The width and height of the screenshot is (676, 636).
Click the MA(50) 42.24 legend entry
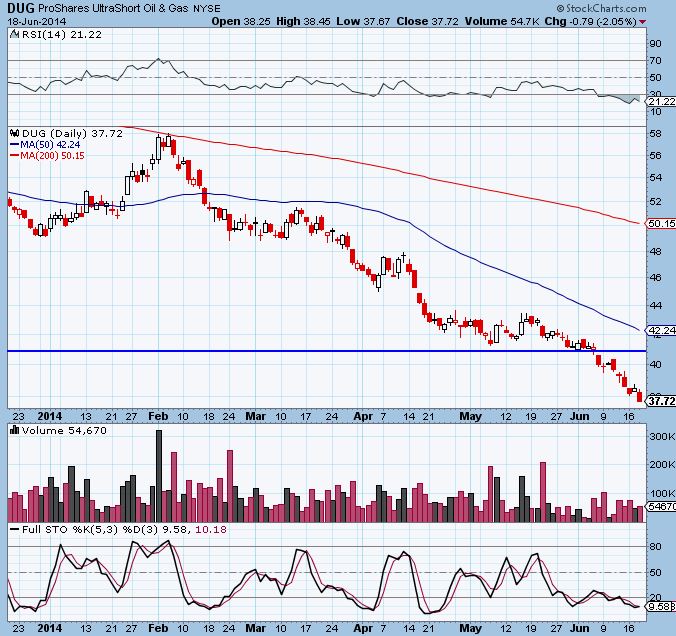(45, 144)
